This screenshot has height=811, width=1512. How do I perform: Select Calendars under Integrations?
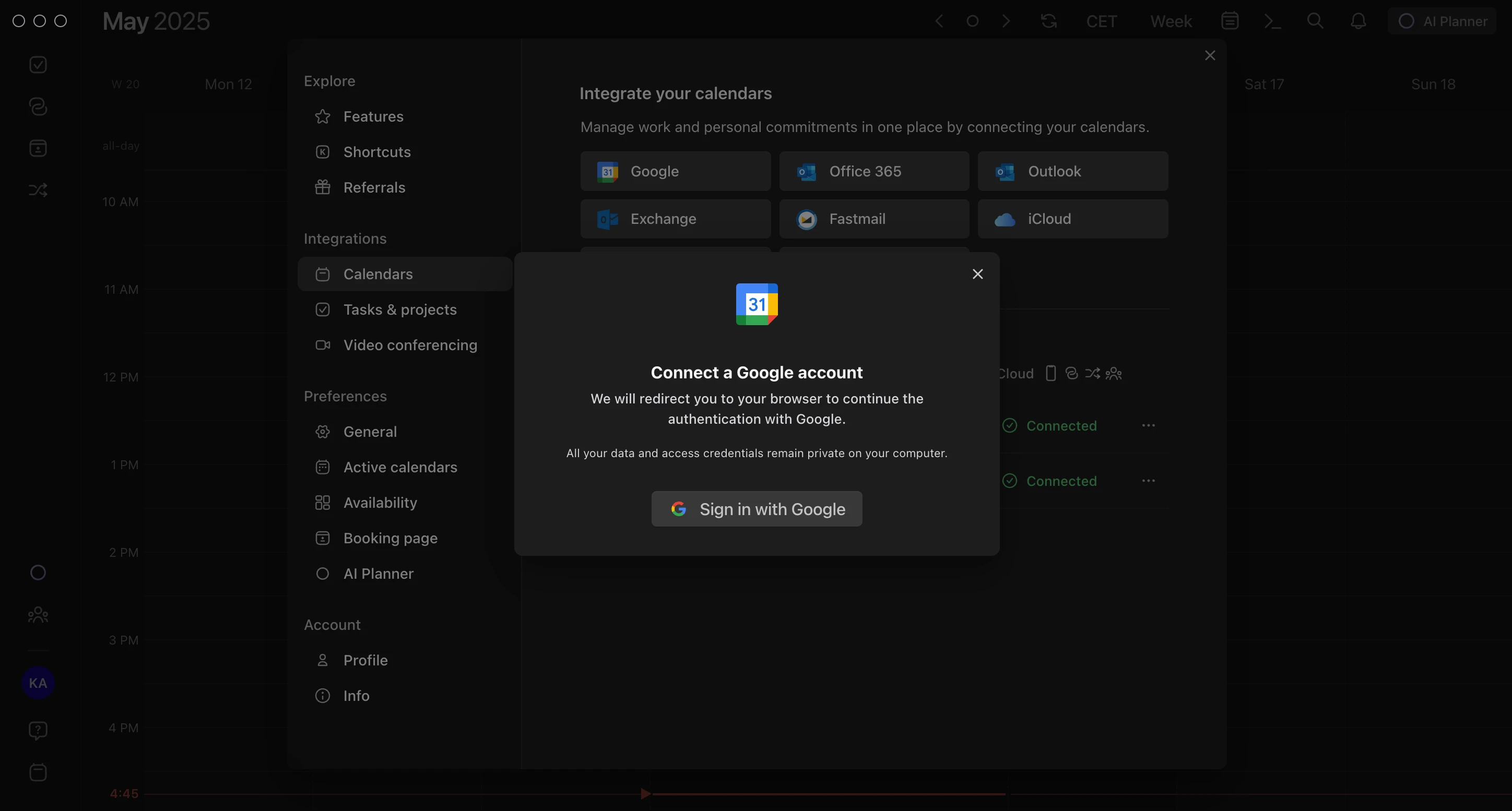tap(405, 274)
